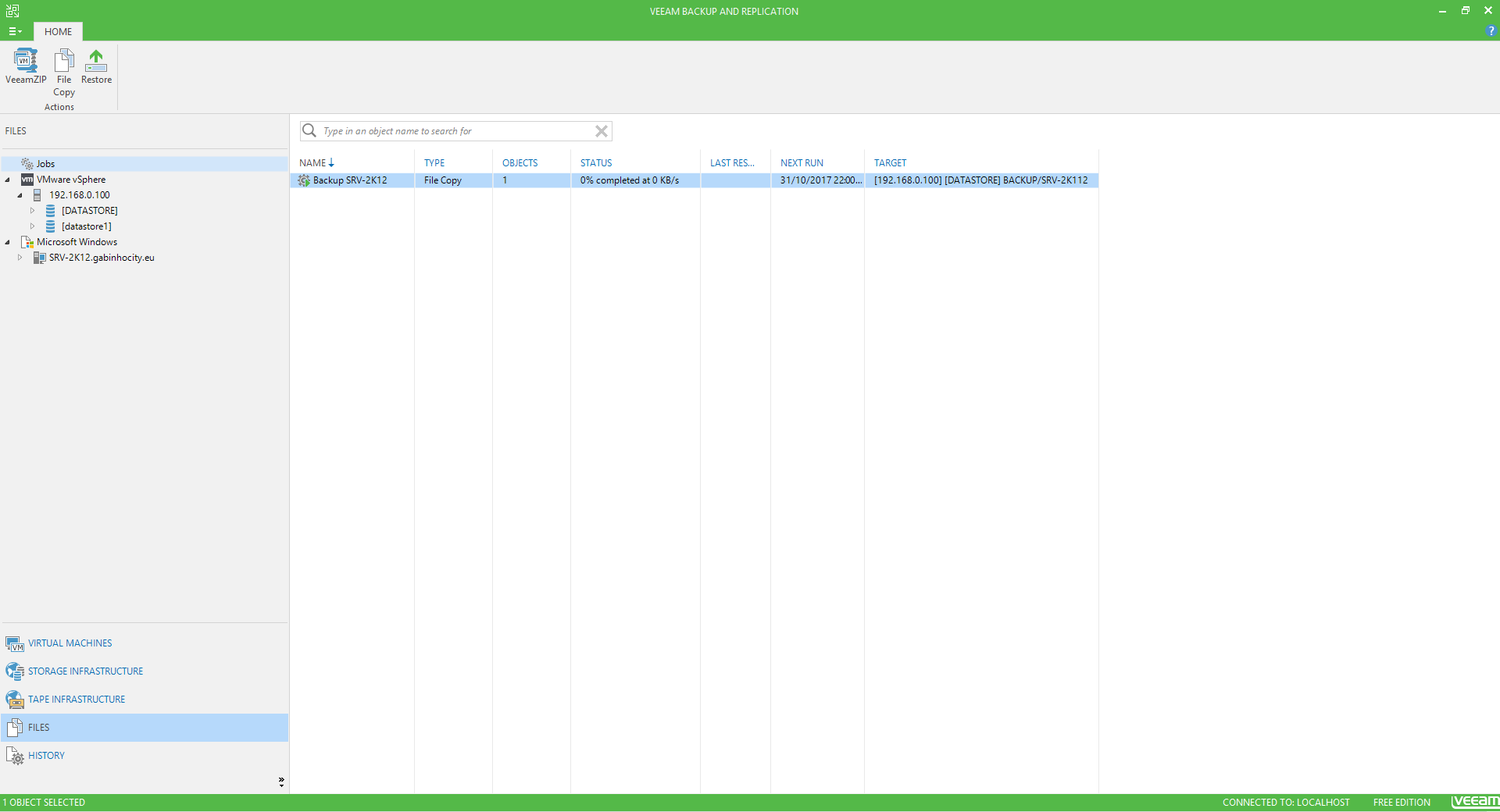The width and height of the screenshot is (1500, 812).
Task: Expand the SRV-2K12.gabinhocity.eu node
Action: (x=20, y=258)
